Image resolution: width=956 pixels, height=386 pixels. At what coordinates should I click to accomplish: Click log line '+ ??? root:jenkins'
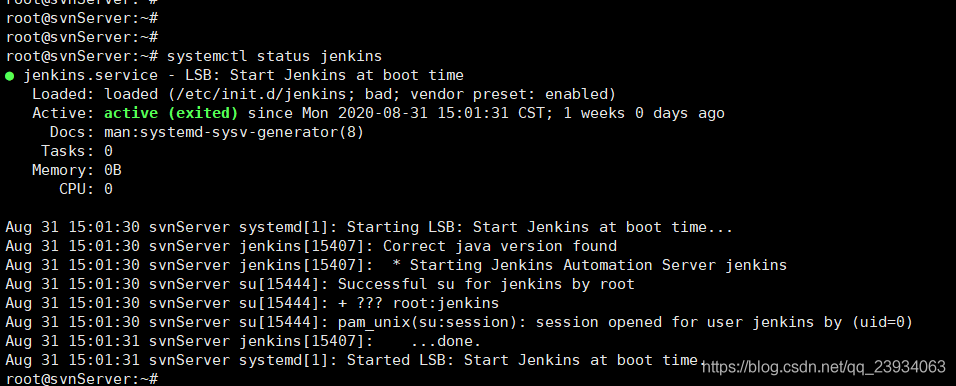pyautogui.click(x=252, y=303)
